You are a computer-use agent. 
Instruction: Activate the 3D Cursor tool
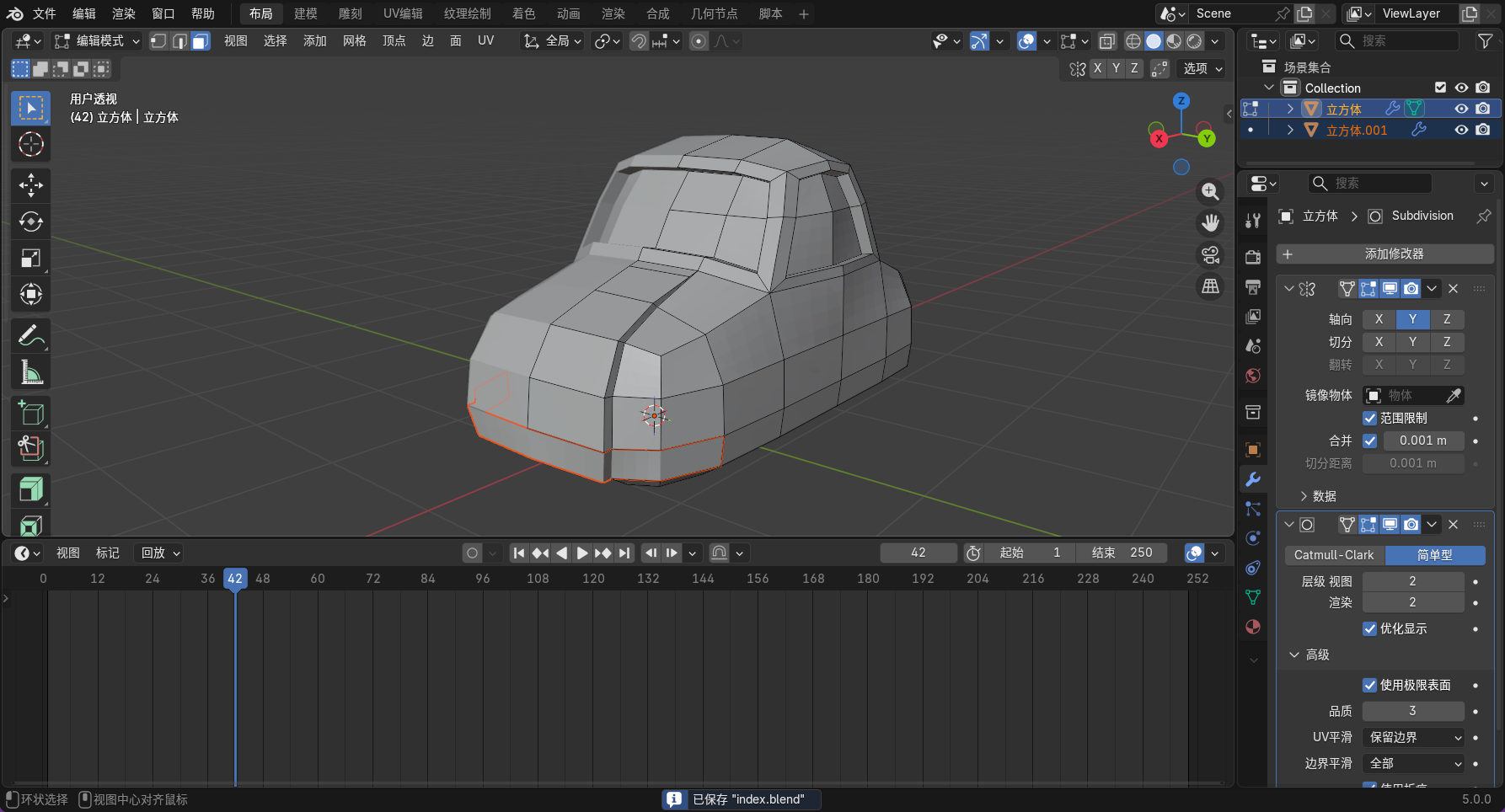coord(31,145)
